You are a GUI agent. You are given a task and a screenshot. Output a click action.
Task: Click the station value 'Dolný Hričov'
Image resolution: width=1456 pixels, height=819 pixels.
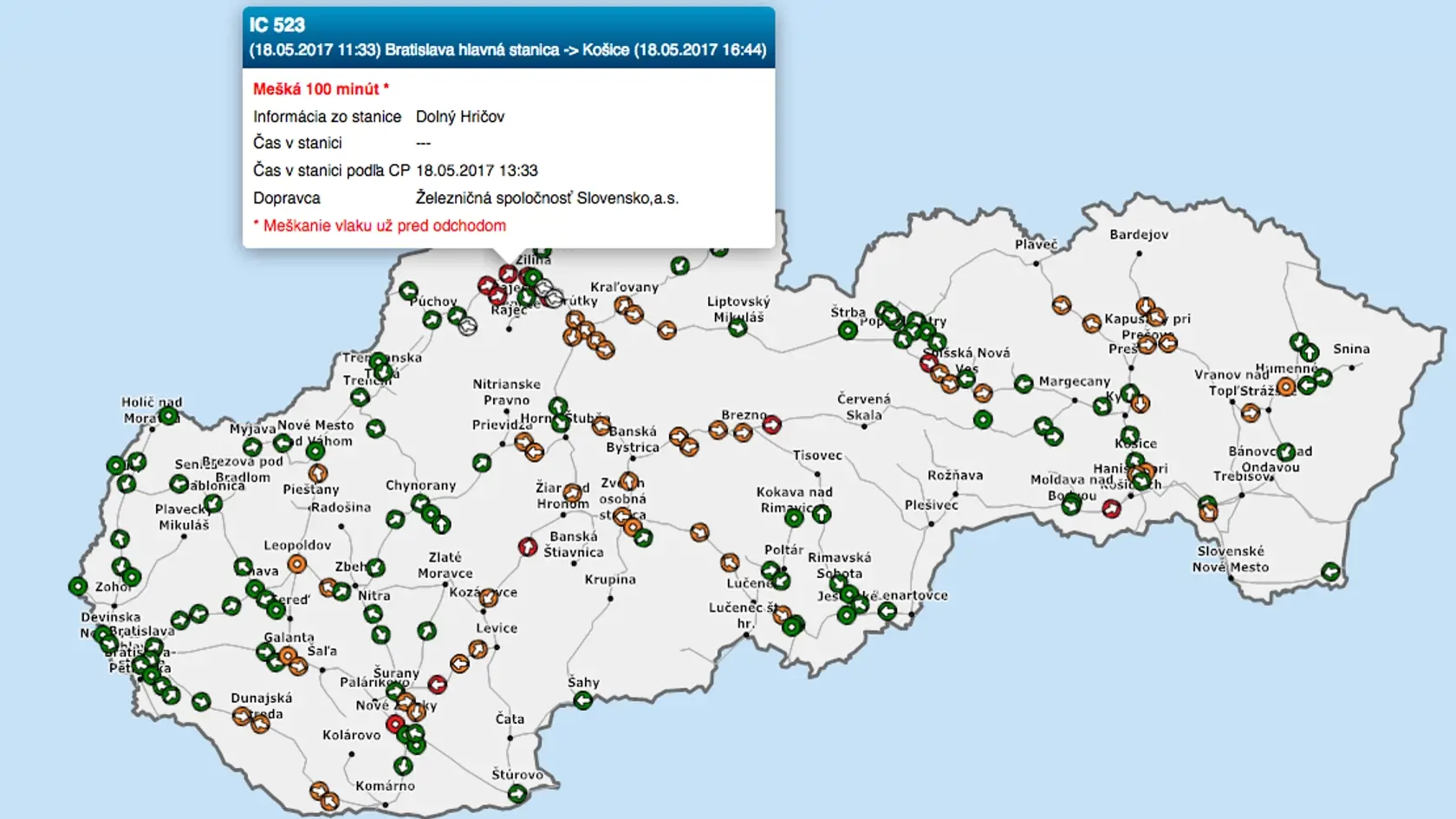pyautogui.click(x=460, y=117)
